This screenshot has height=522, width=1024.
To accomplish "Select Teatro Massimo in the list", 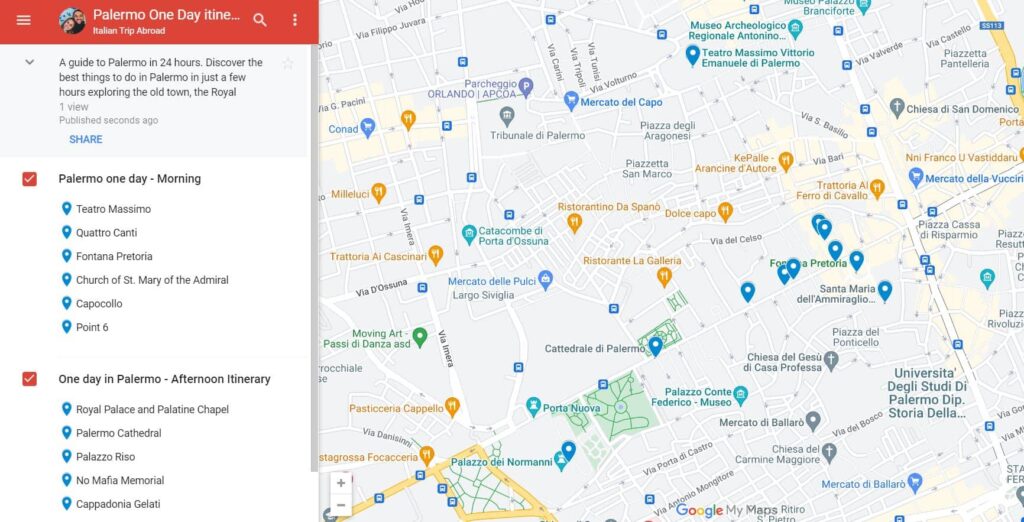I will point(113,209).
